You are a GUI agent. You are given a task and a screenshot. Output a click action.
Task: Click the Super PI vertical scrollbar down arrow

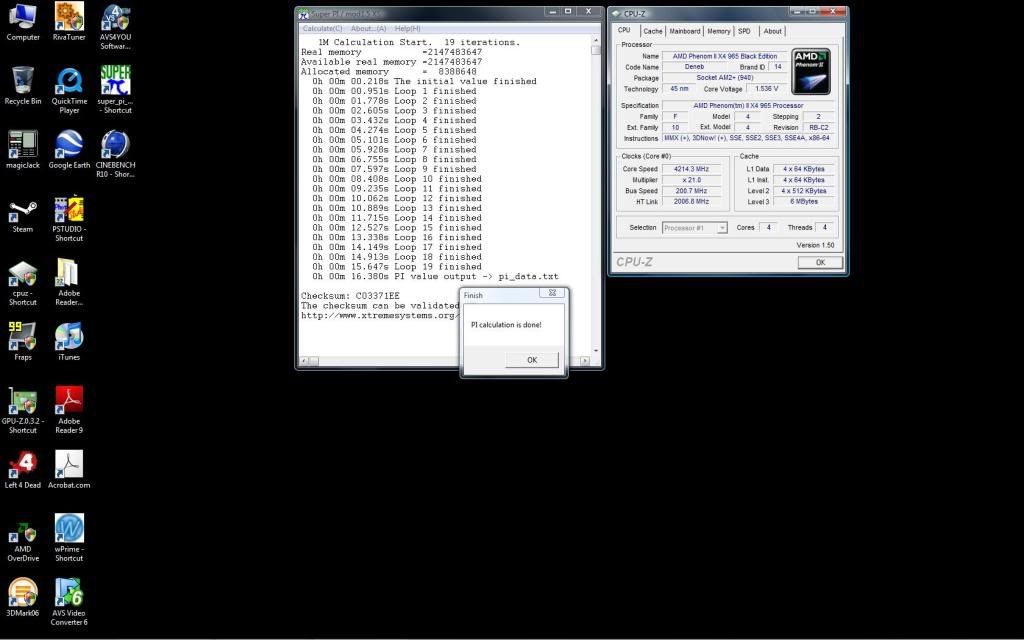point(596,351)
